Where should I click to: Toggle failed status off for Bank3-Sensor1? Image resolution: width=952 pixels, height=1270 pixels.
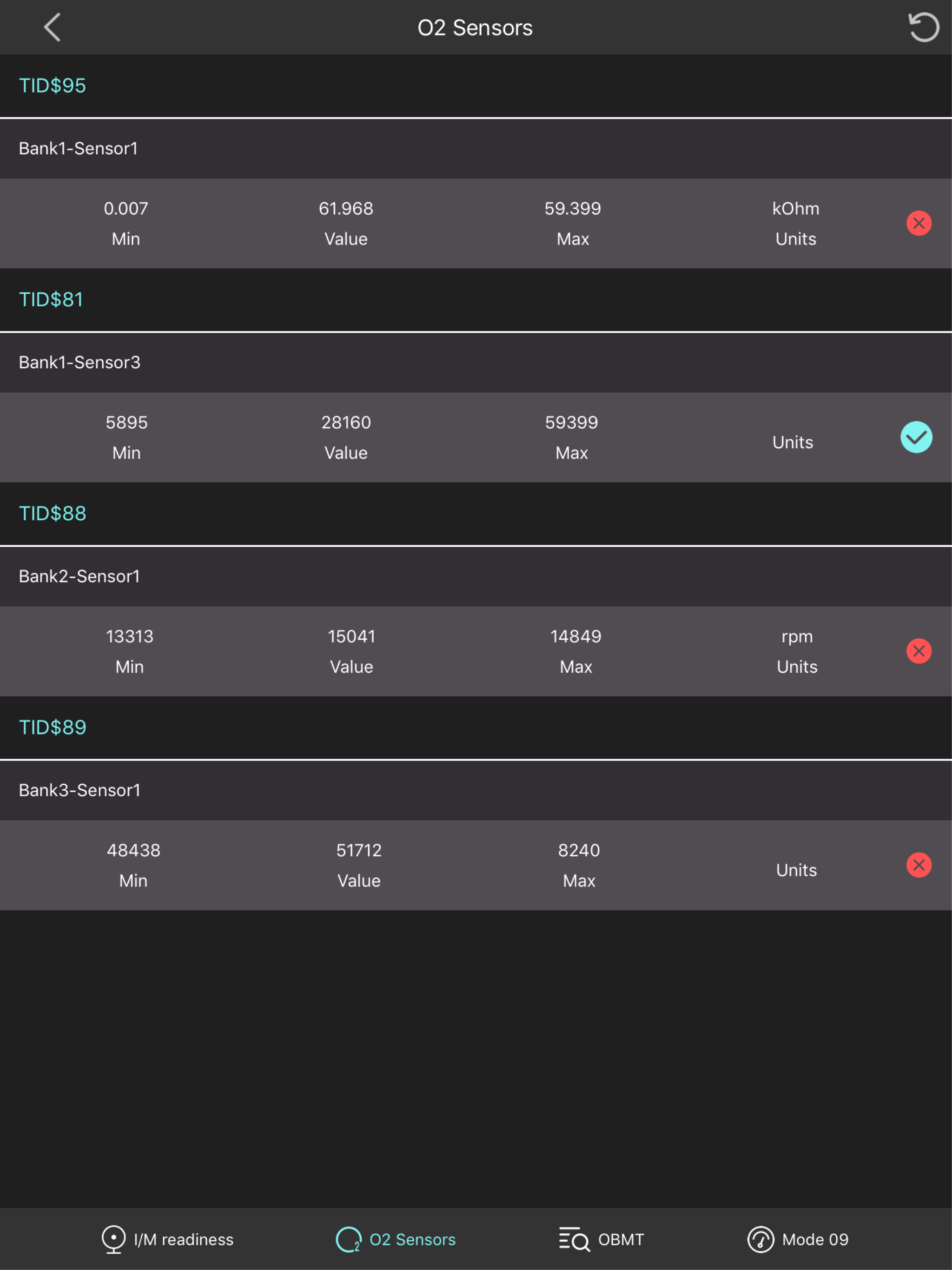click(x=919, y=865)
